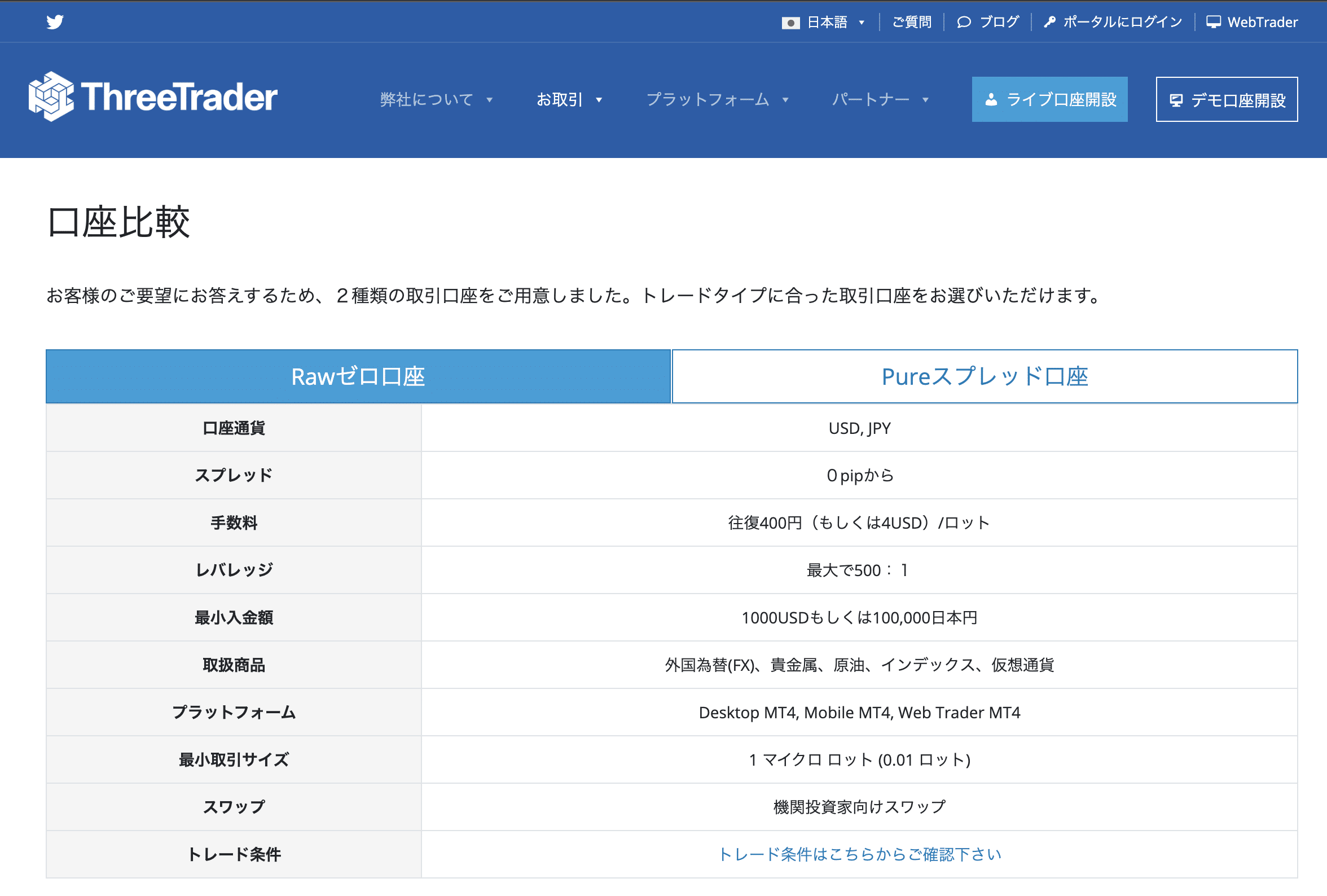Click the 口座比較 page heading
Viewport: 1327px width, 896px height.
(x=118, y=222)
